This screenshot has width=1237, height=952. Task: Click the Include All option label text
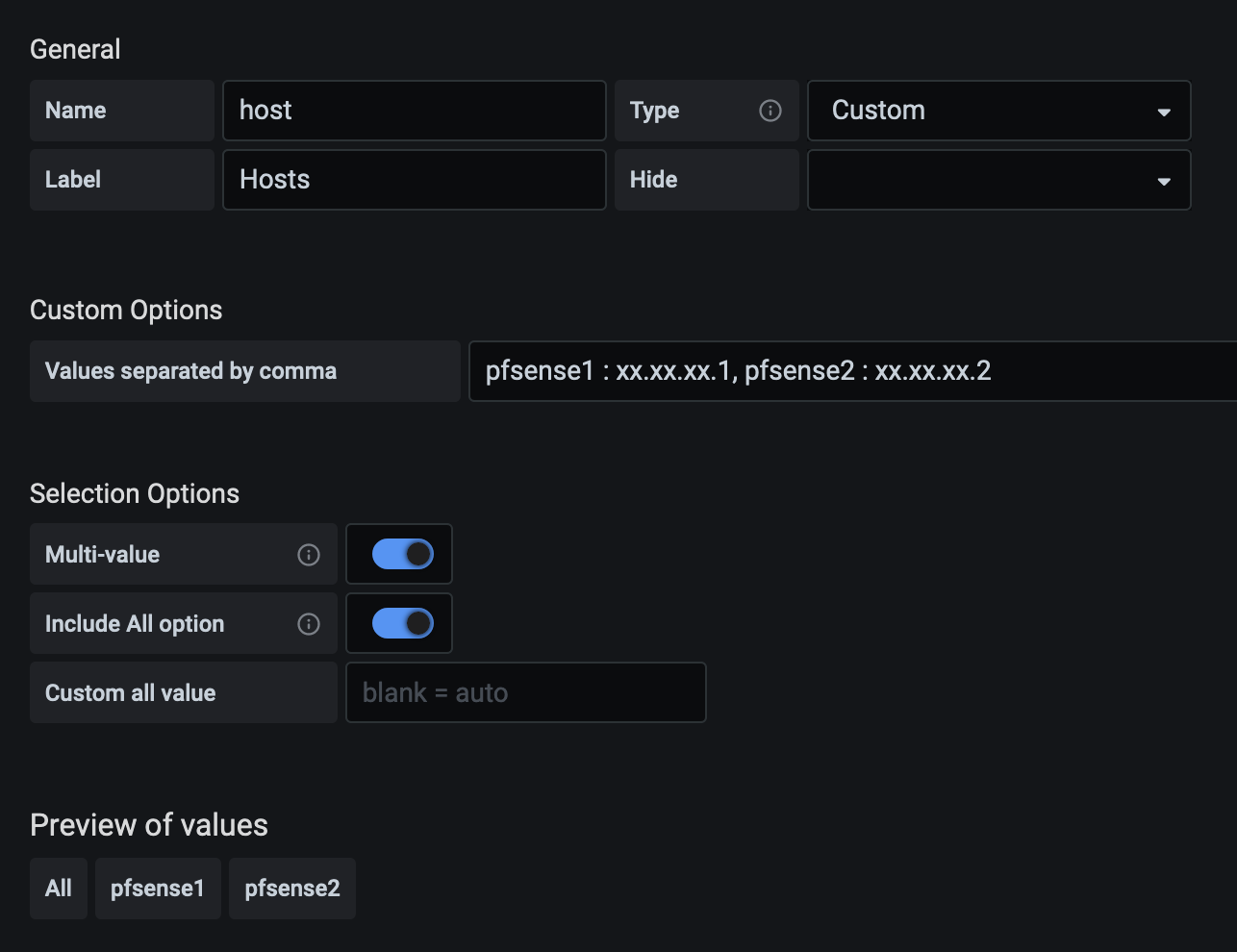[135, 624]
